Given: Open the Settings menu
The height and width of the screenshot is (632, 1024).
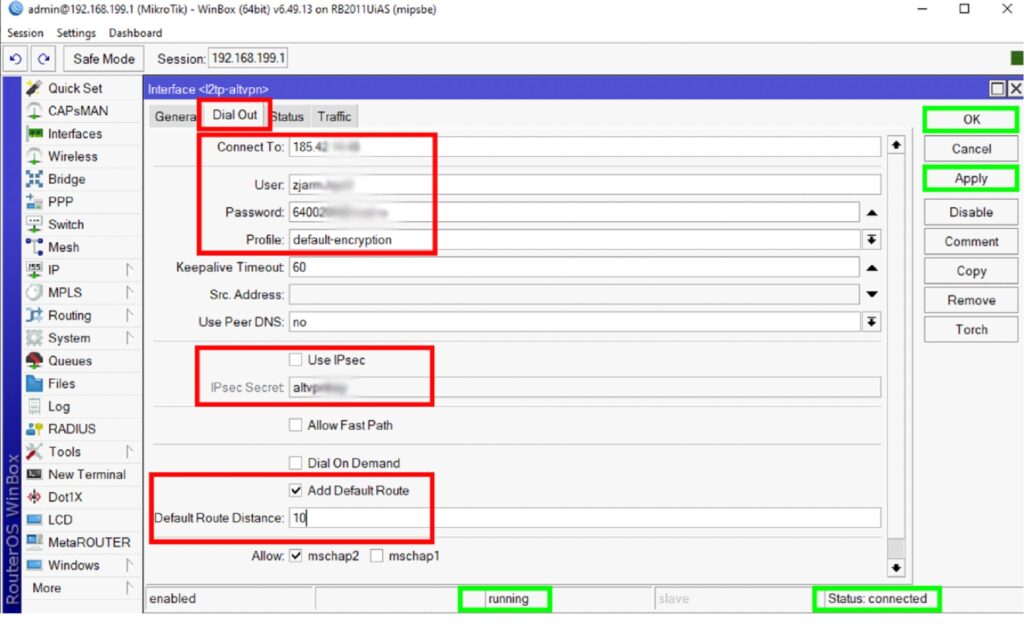Looking at the screenshot, I should point(76,33).
